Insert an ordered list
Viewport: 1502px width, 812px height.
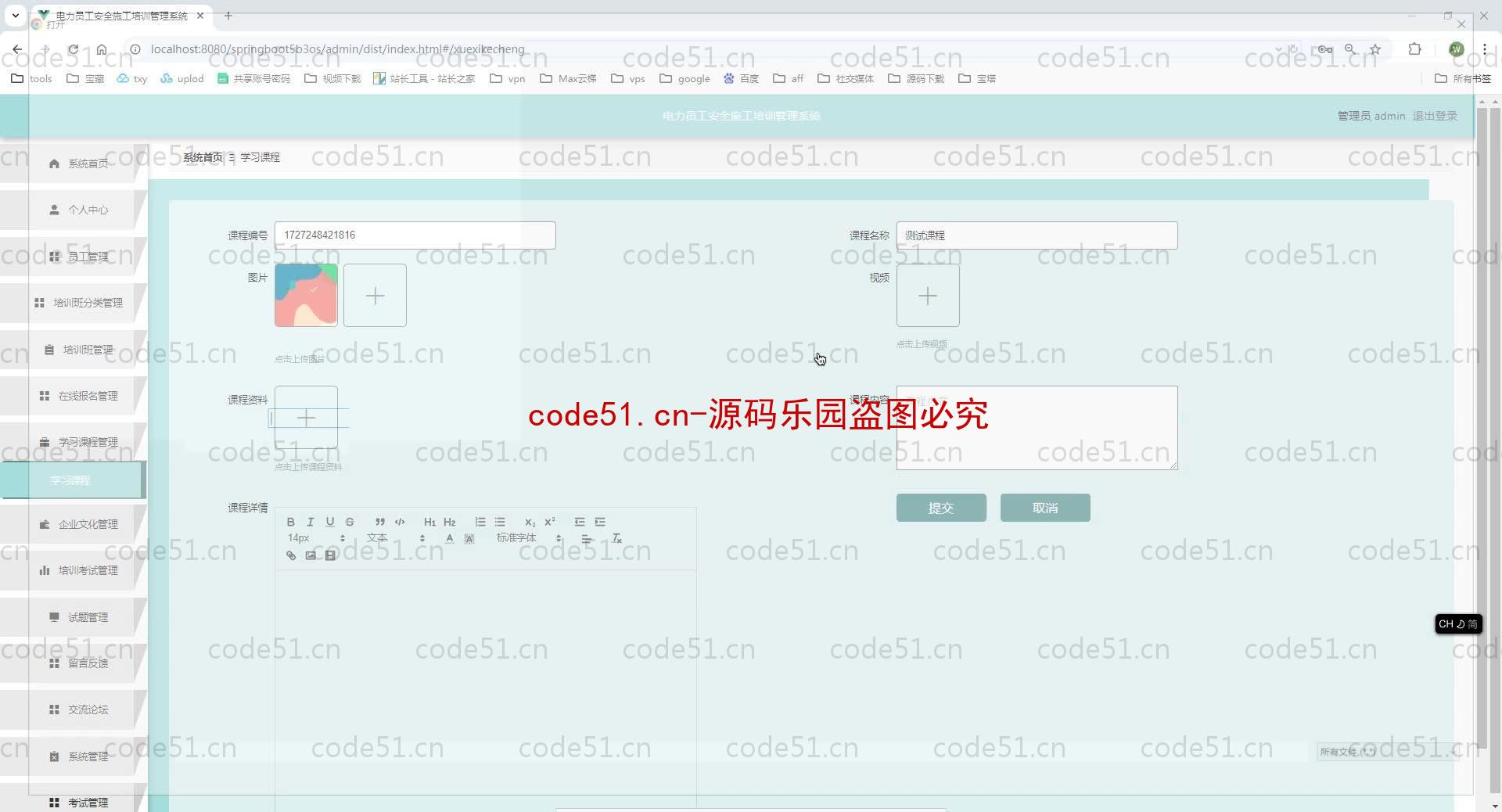(480, 522)
